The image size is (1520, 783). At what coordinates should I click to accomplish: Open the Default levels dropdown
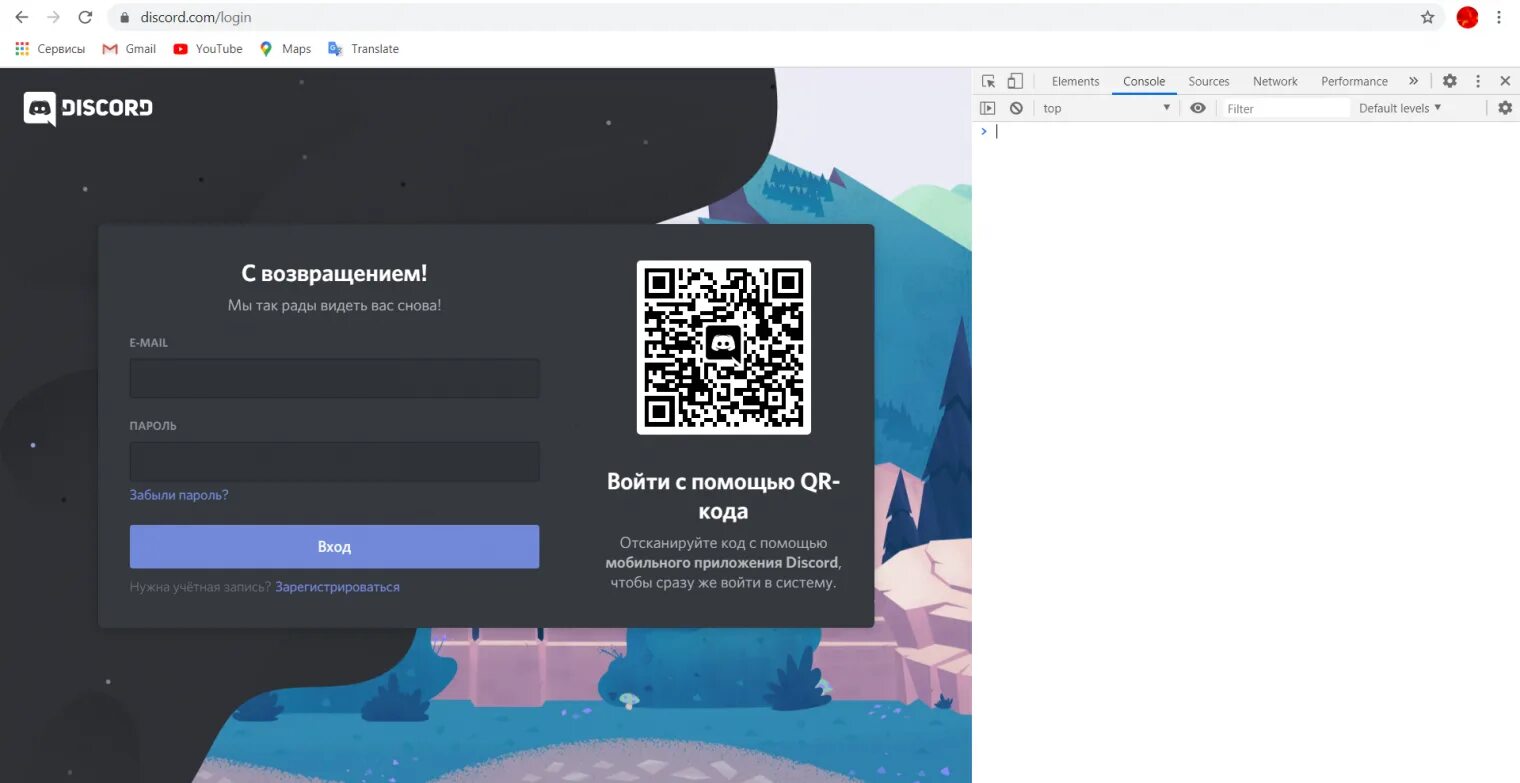pyautogui.click(x=1400, y=108)
